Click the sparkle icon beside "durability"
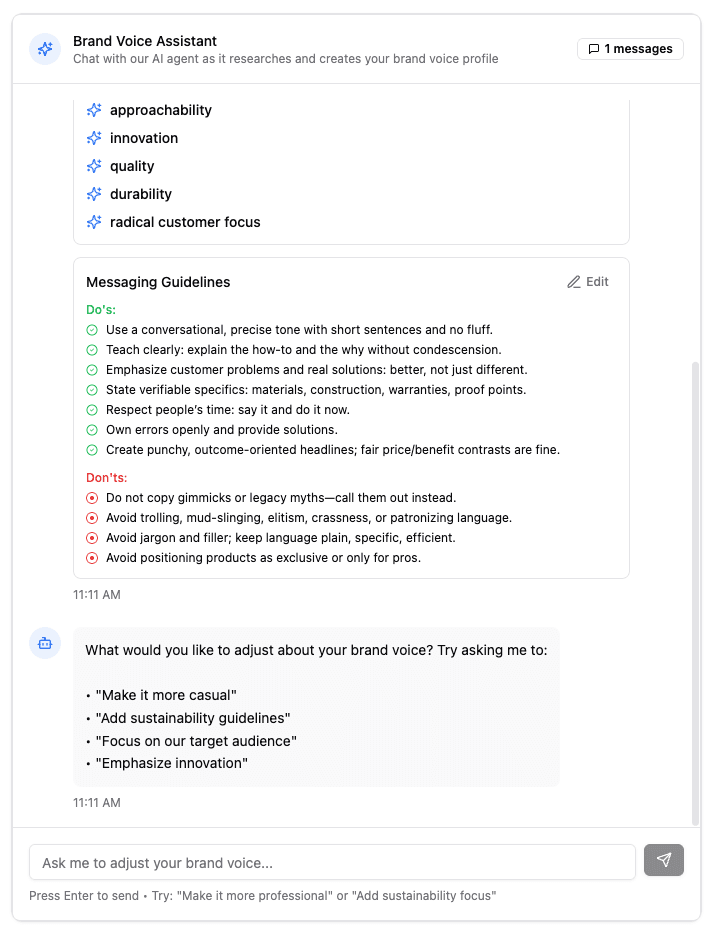711x932 pixels. coord(93,194)
